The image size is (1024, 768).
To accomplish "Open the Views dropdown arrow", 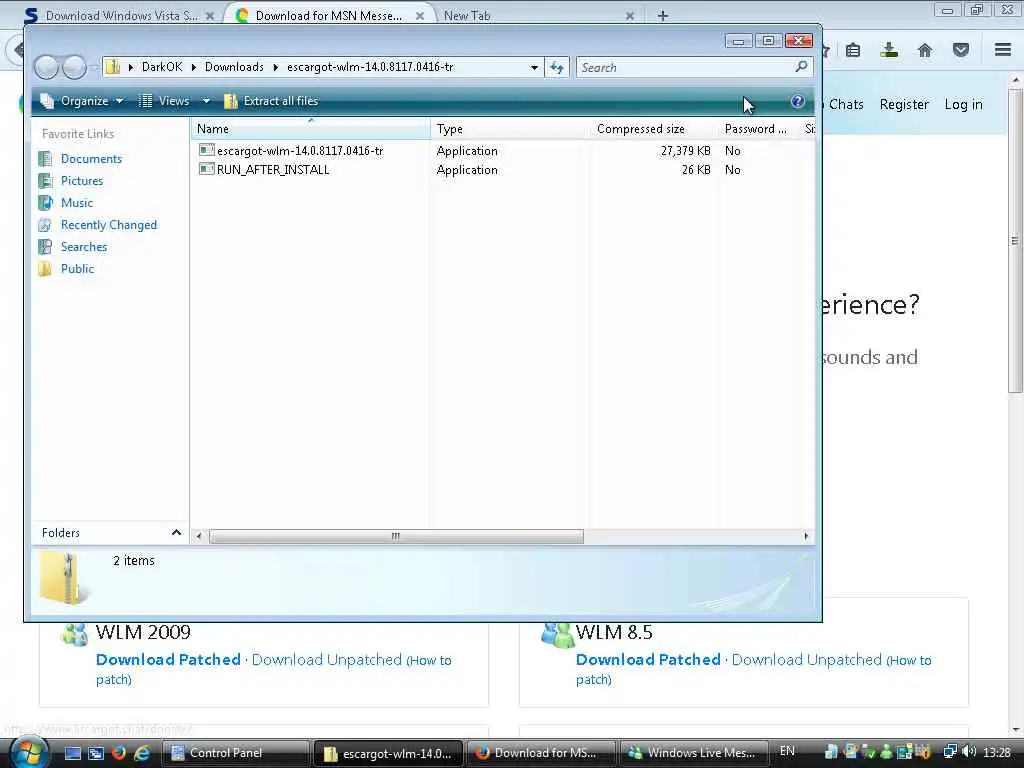I will pyautogui.click(x=206, y=101).
